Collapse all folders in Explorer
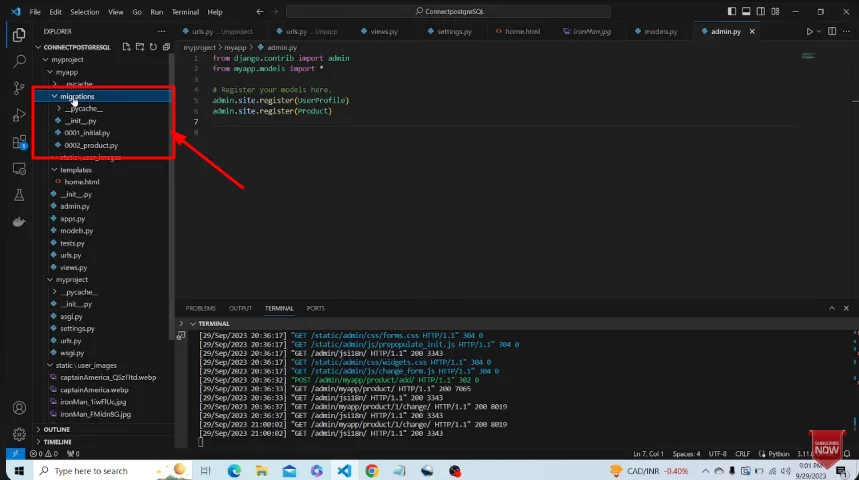The height and width of the screenshot is (480, 859). pyautogui.click(x=167, y=47)
